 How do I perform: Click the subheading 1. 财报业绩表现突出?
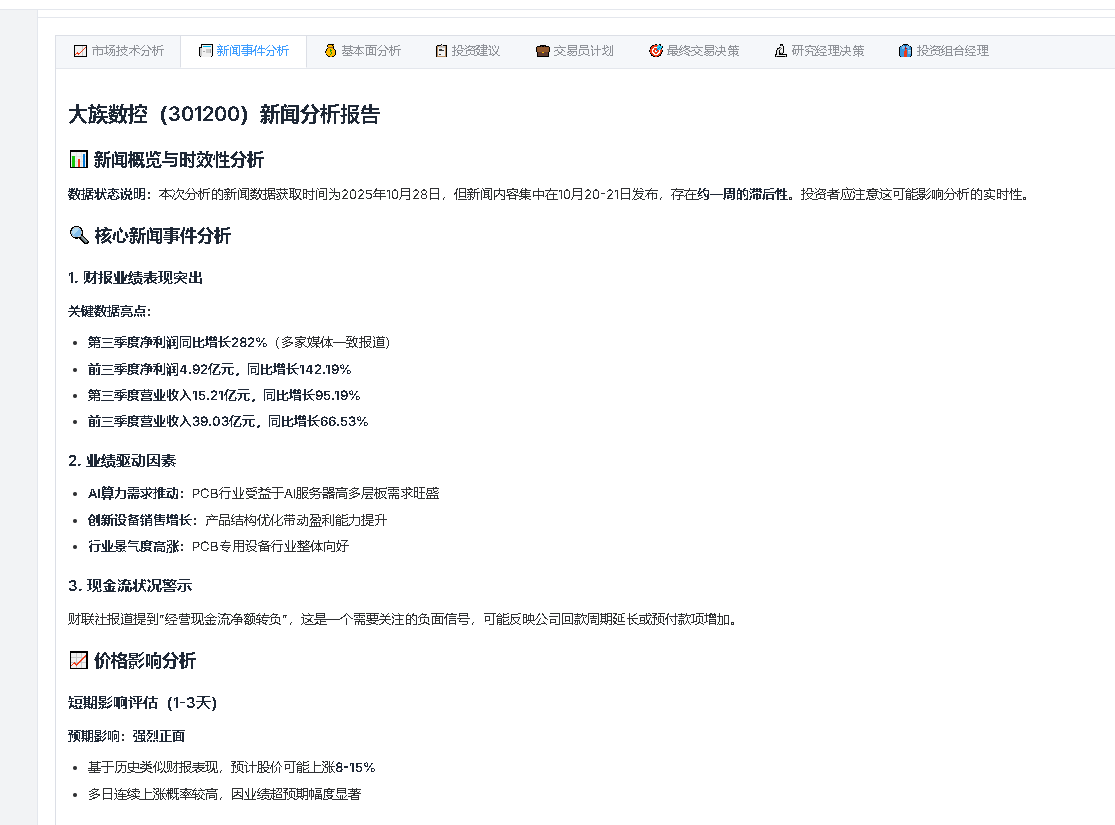(x=135, y=277)
